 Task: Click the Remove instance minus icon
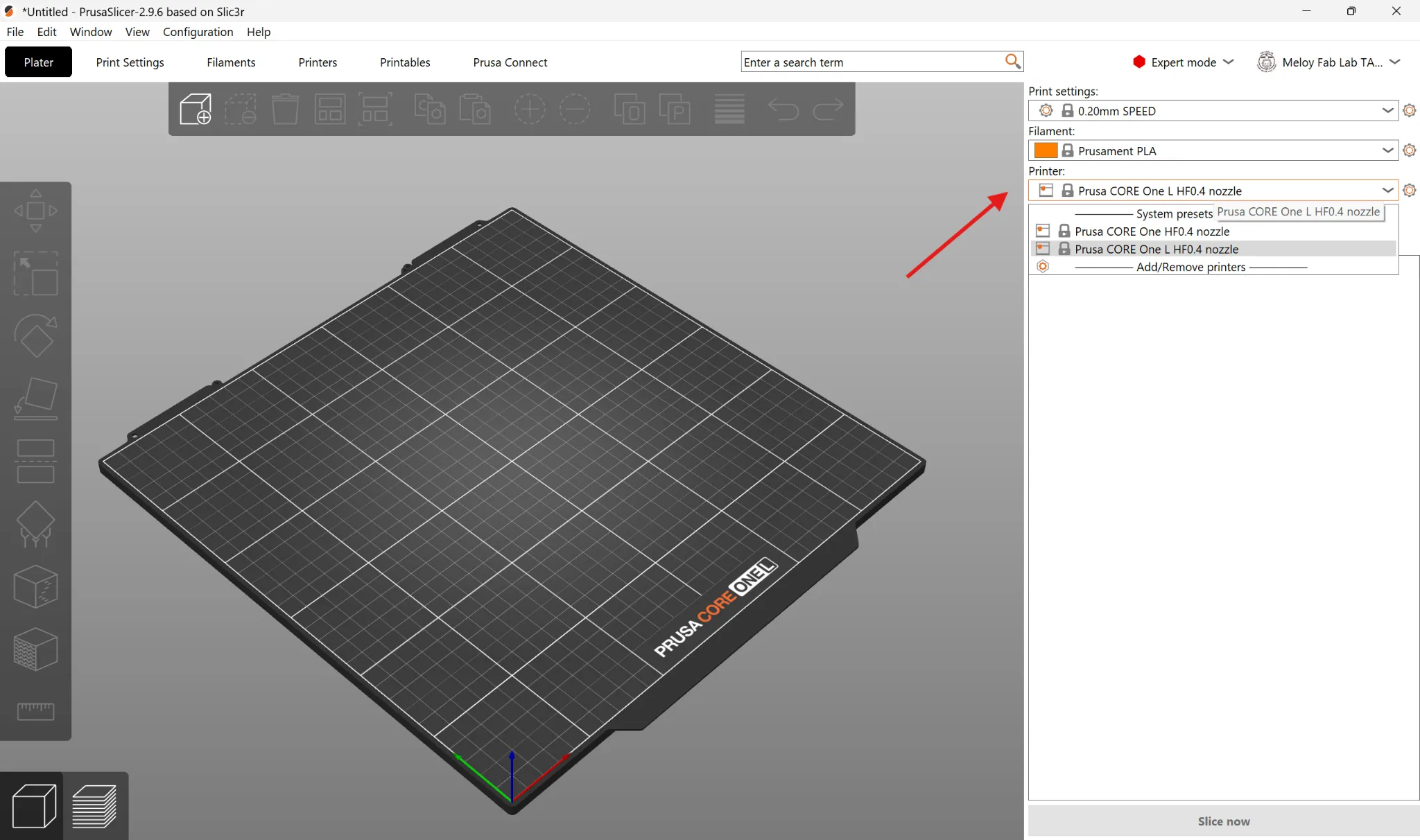575,110
